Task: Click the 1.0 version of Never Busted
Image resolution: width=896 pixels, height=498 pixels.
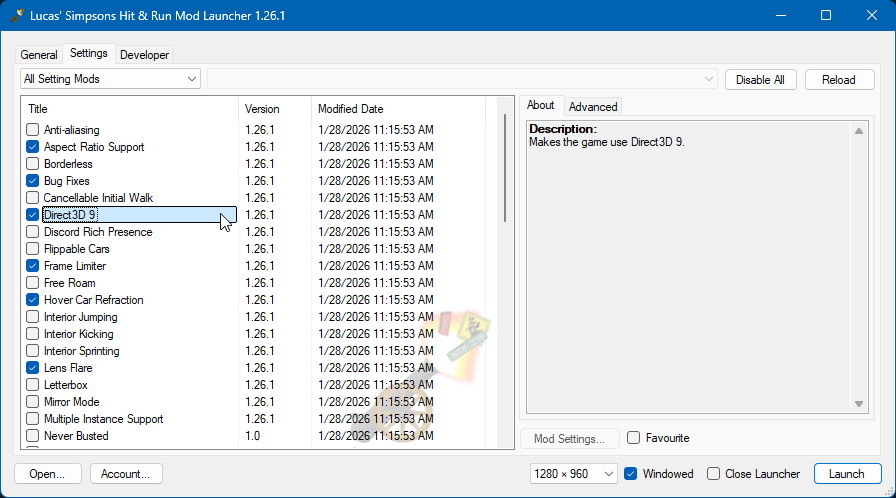Action: (x=253, y=436)
